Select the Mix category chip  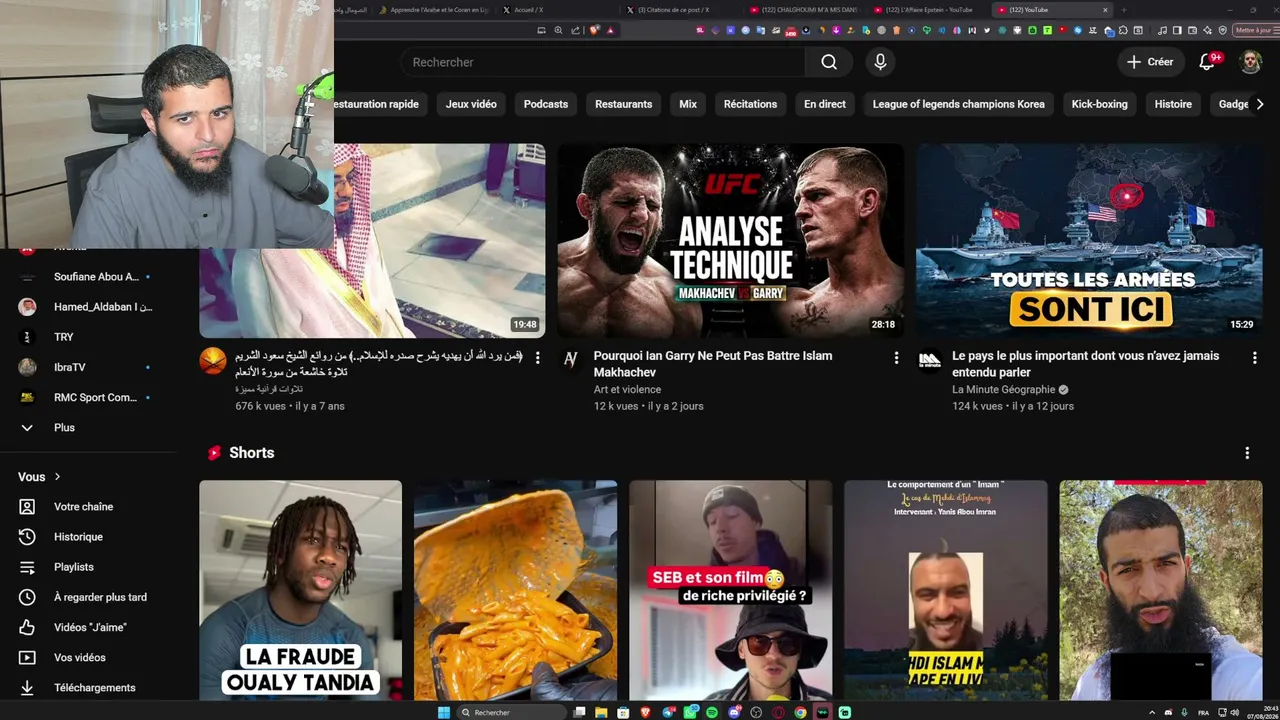tap(688, 104)
